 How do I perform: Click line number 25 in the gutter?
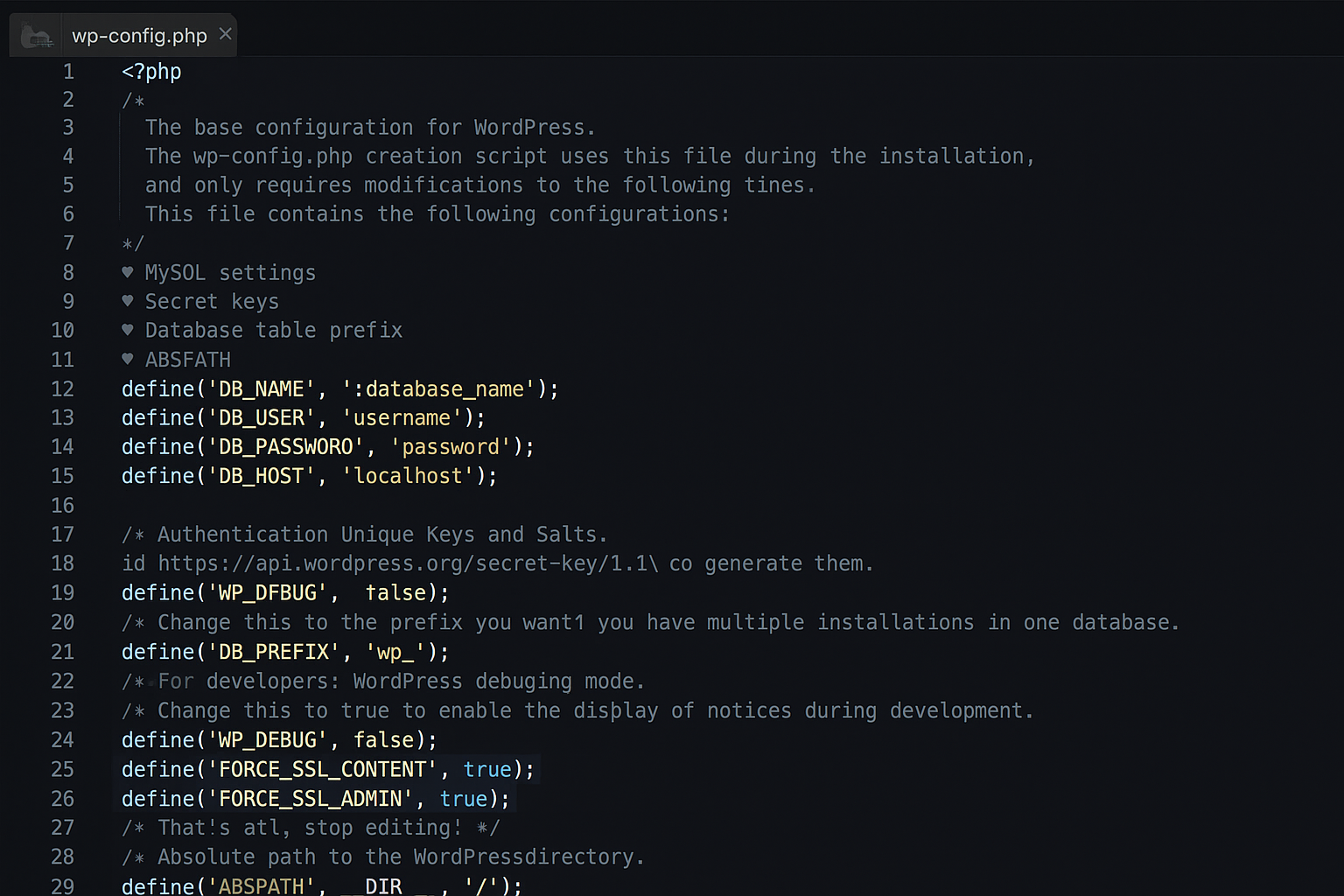coord(63,769)
